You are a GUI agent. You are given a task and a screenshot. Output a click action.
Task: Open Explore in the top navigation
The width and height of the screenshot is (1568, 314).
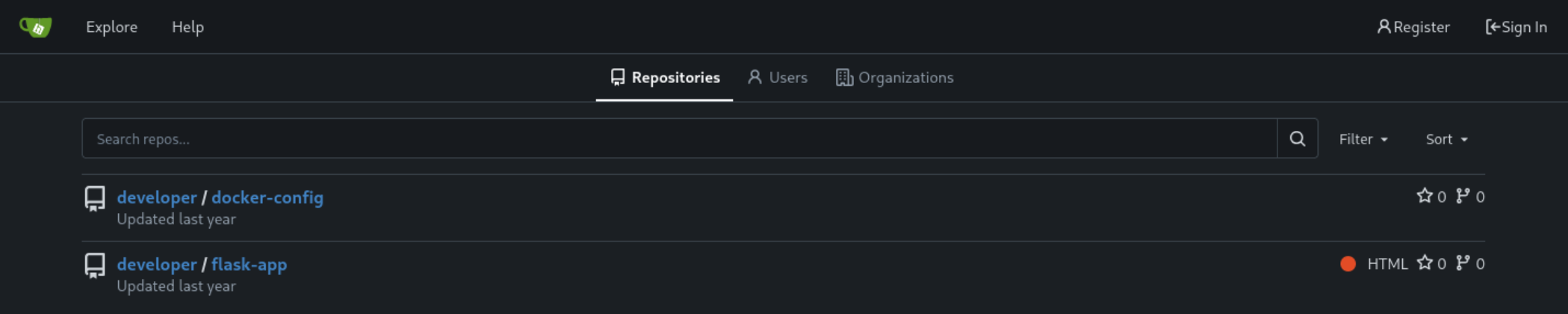111,27
